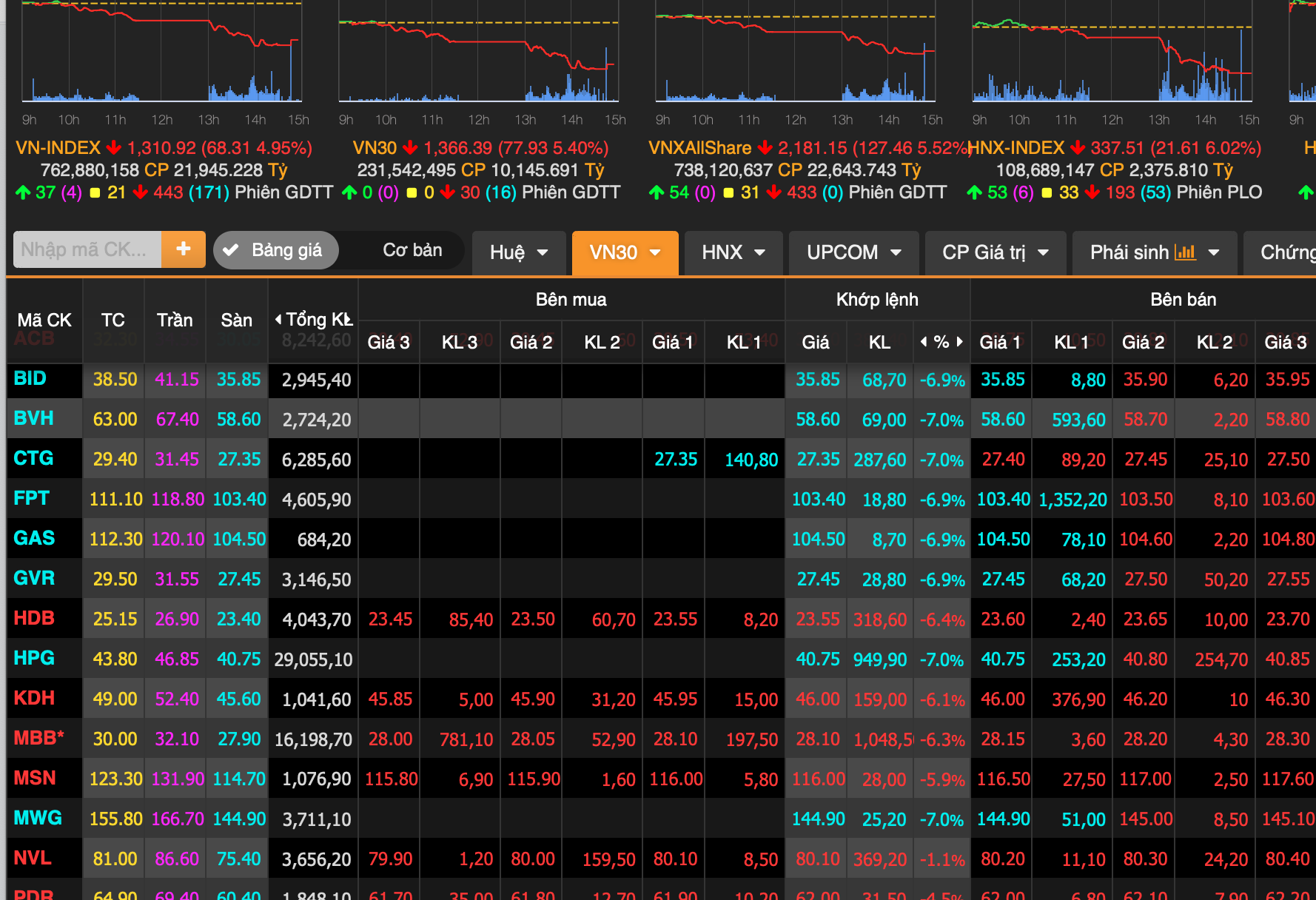Click FPT sell volume 1,352,20

[x=1072, y=500]
